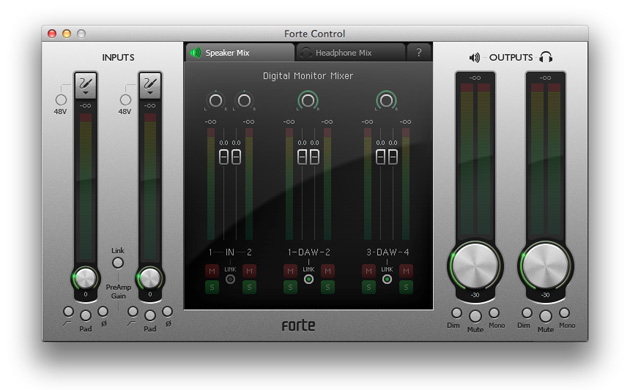Image resolution: width=630 pixels, height=390 pixels.
Task: Toggle Link for 3-DAW-4 channels
Action: [387, 279]
